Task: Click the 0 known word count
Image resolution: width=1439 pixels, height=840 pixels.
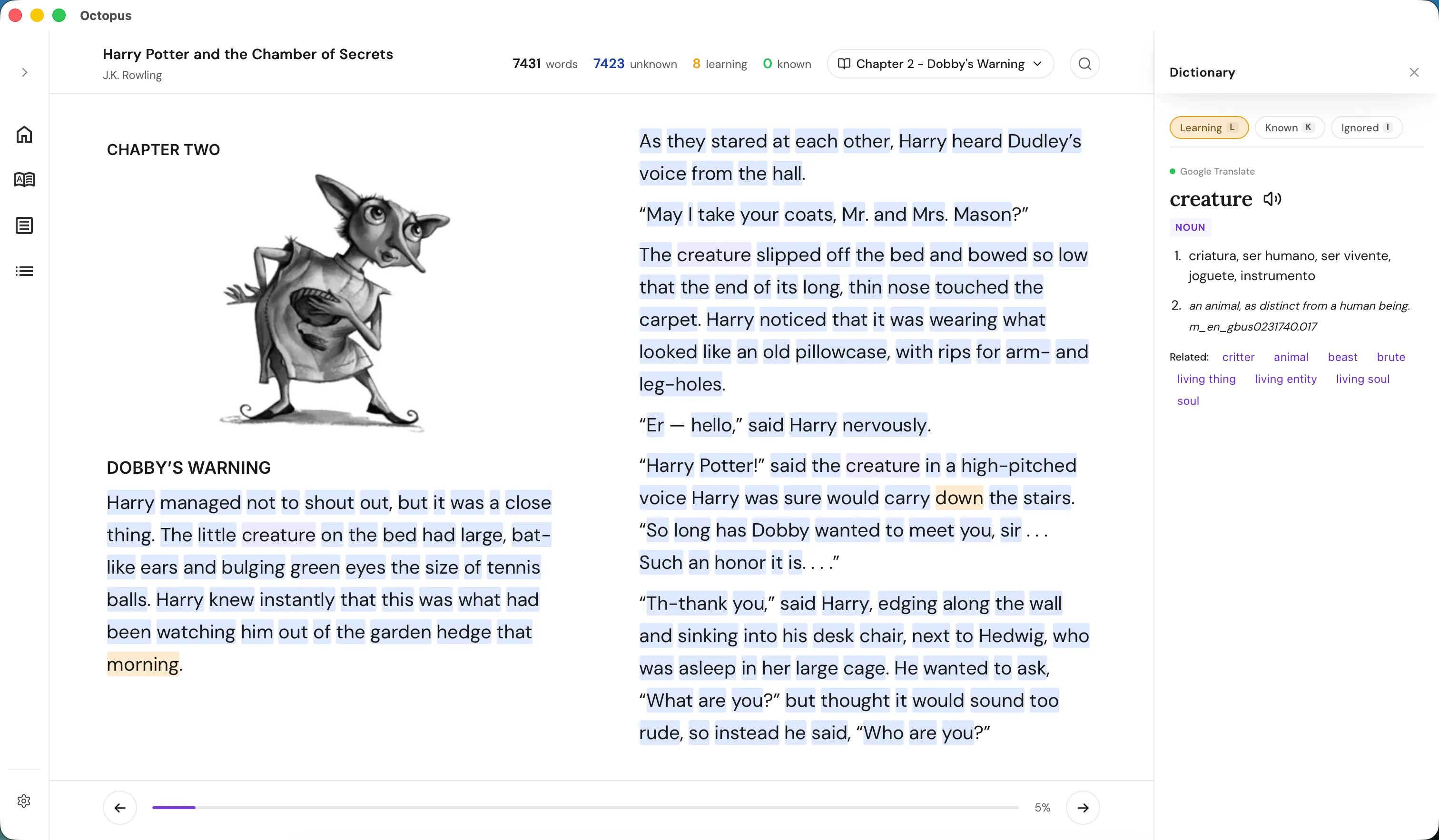Action: pyautogui.click(x=787, y=64)
